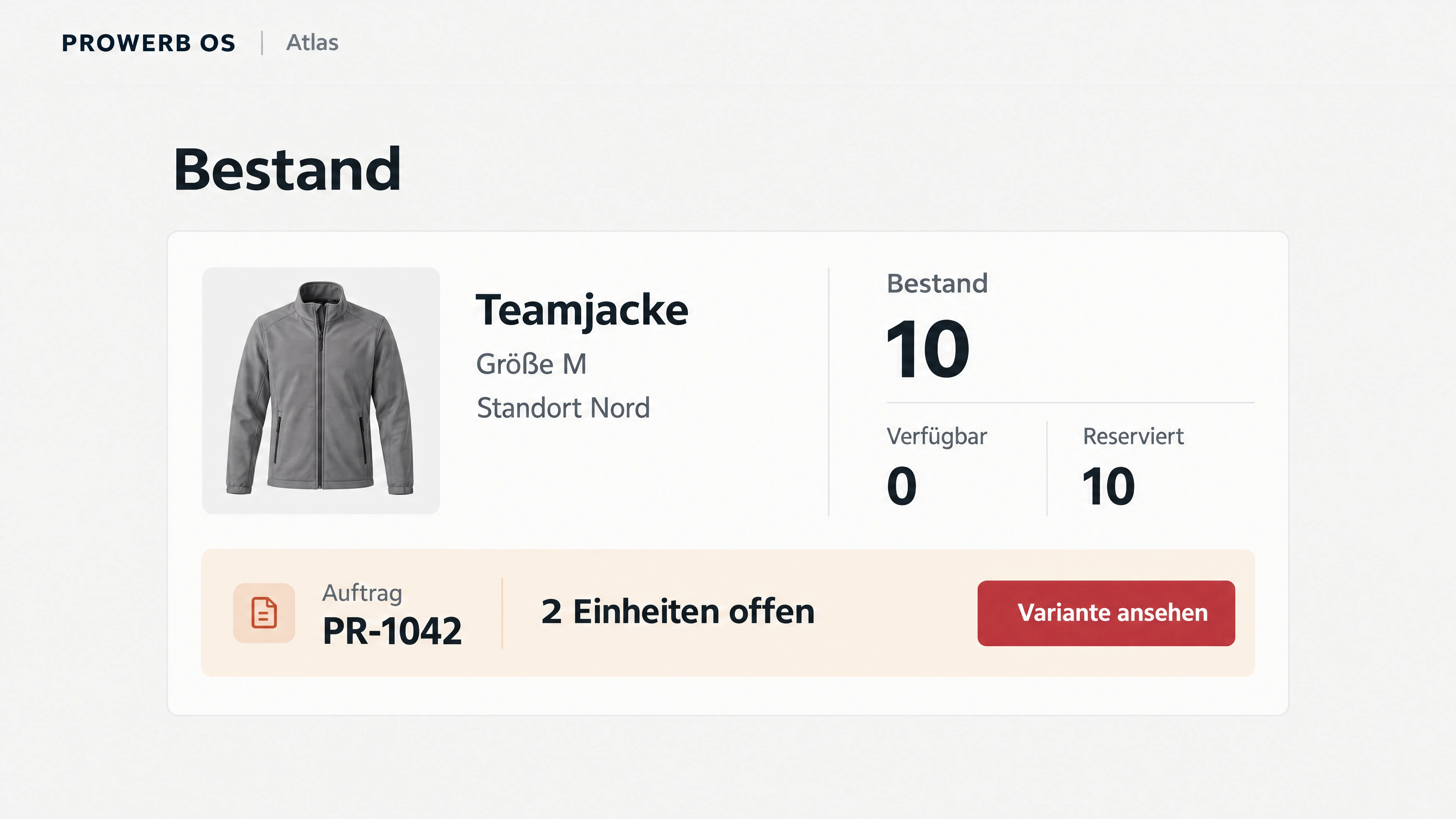Click the order document icon

(264, 613)
